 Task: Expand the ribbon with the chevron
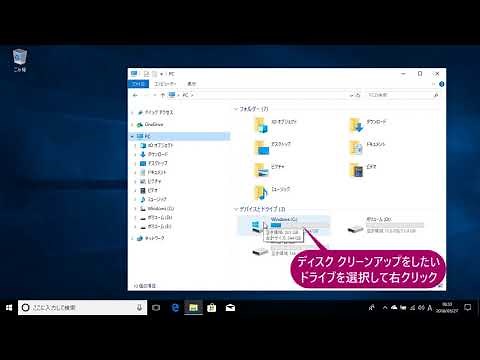(x=434, y=84)
